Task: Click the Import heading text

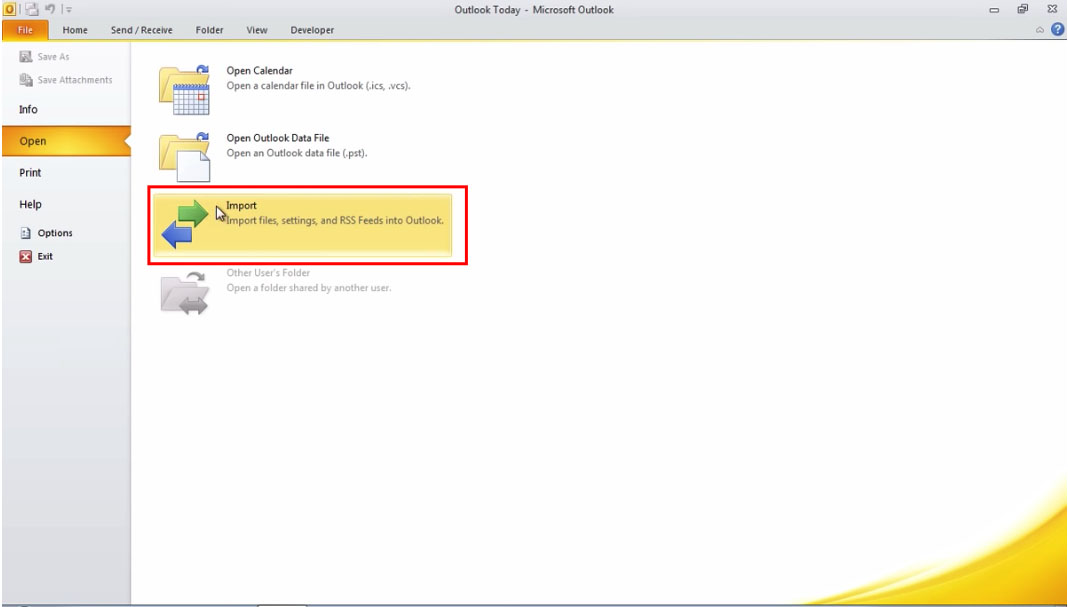Action: click(241, 205)
